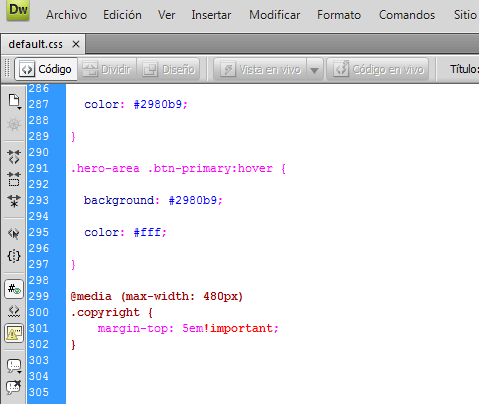Expand the Vista en vivo dropdown arrow
The image size is (479, 404).
pos(314,70)
